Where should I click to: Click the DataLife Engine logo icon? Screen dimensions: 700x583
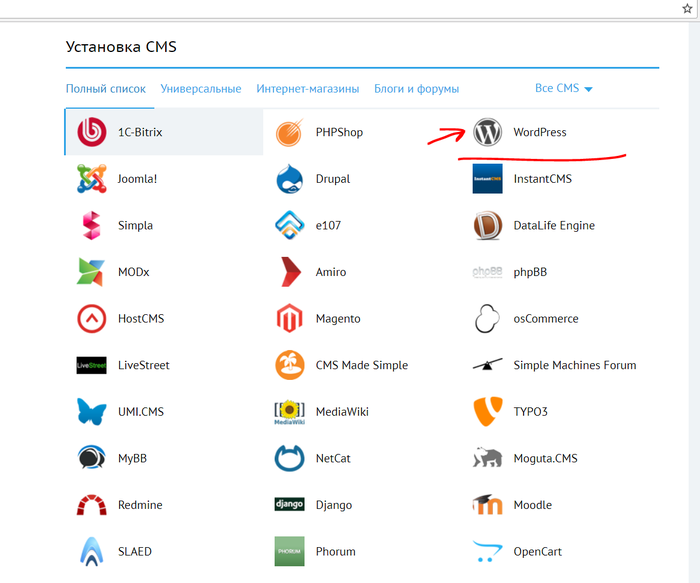(x=488, y=225)
